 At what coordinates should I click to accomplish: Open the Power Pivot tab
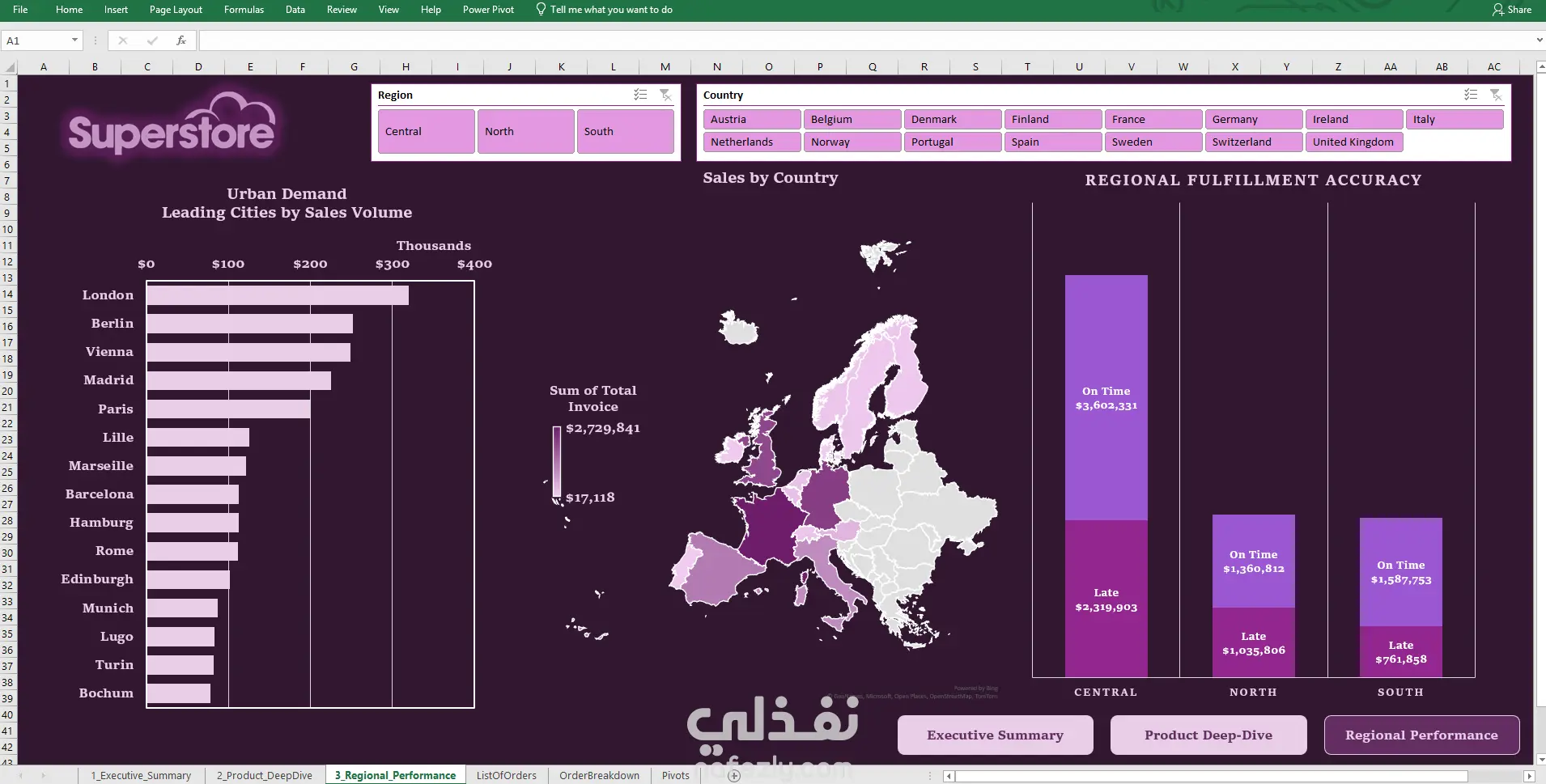click(x=488, y=10)
